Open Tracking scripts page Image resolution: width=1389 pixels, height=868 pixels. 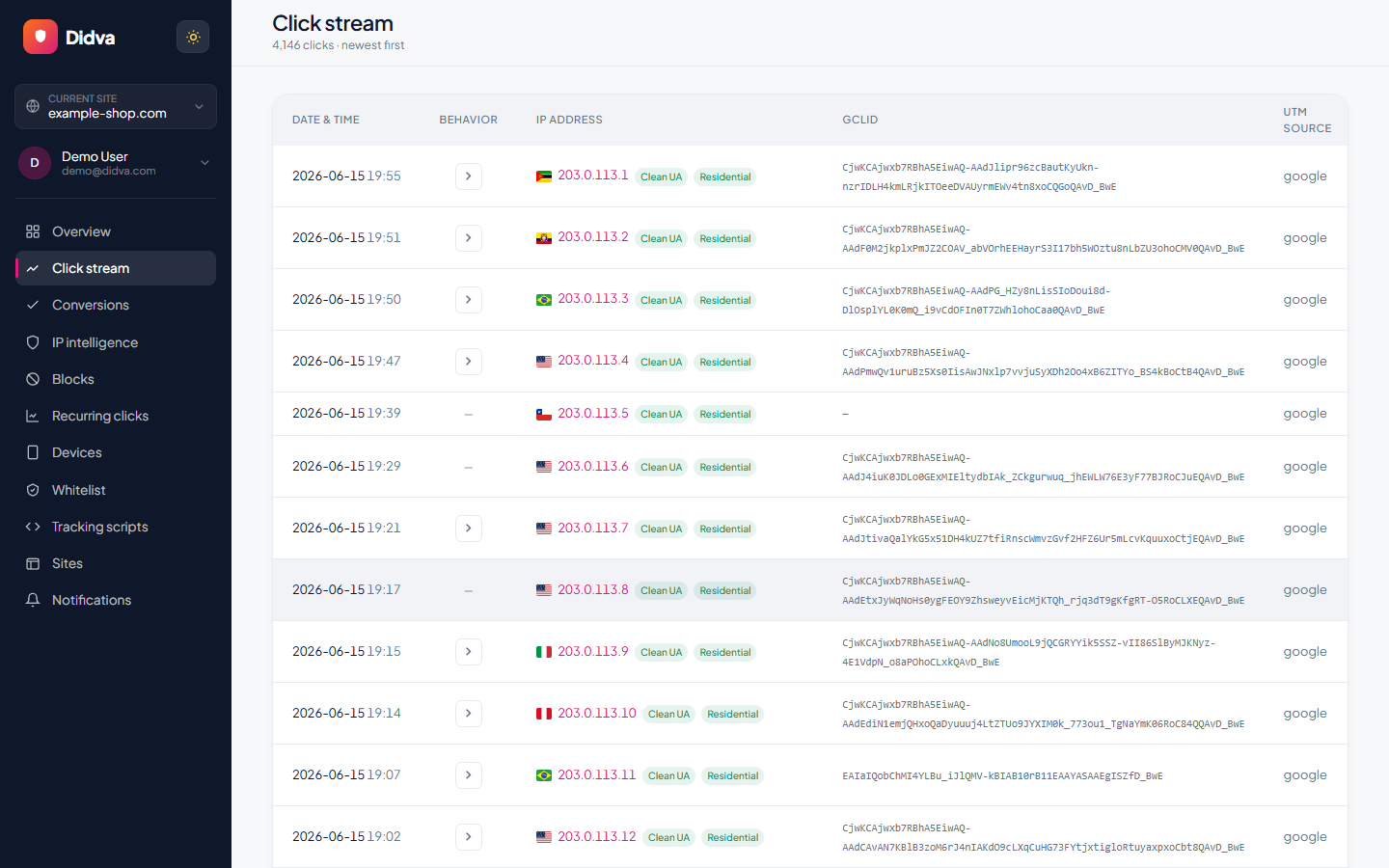pyautogui.click(x=116, y=527)
